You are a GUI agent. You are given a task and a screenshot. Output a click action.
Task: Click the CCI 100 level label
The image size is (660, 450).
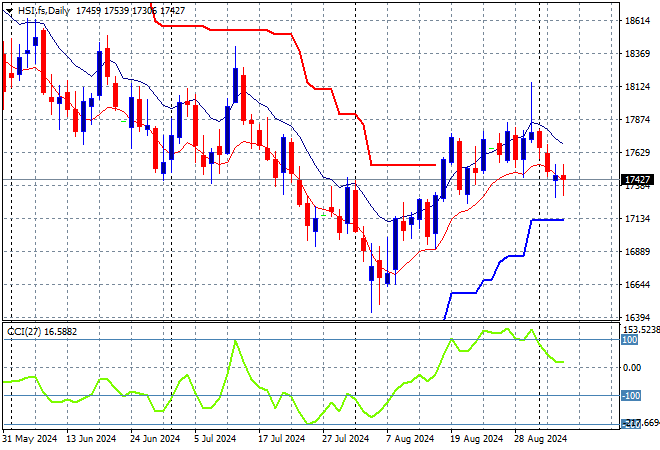pos(630,340)
